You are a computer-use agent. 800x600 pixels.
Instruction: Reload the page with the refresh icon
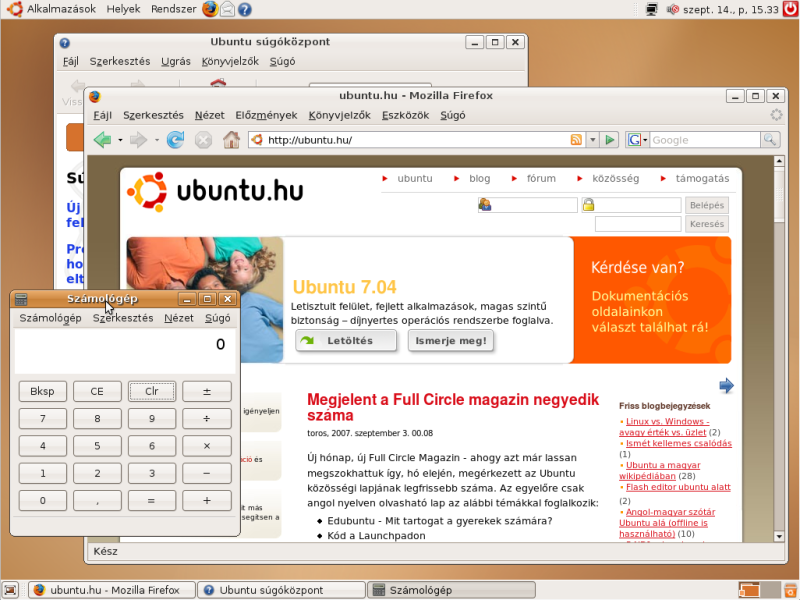tap(175, 140)
